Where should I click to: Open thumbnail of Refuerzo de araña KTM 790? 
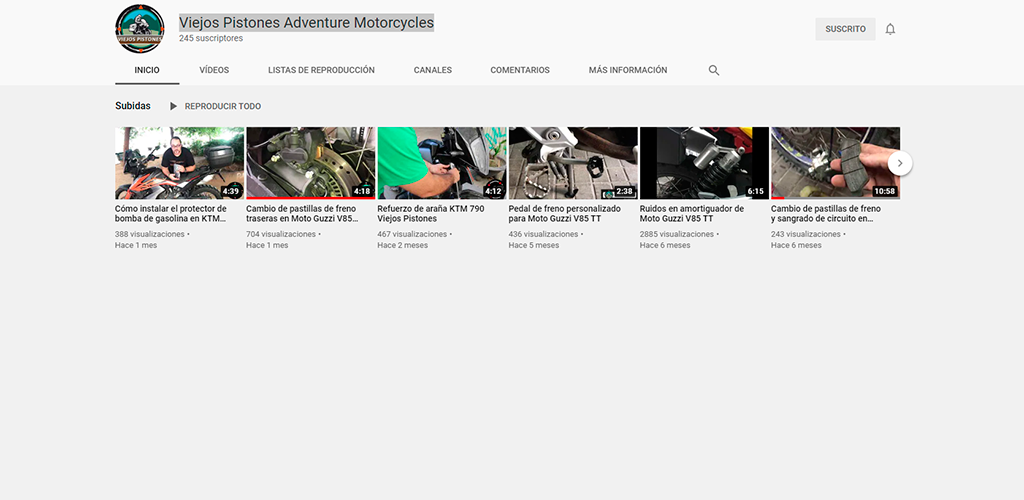[x=442, y=163]
